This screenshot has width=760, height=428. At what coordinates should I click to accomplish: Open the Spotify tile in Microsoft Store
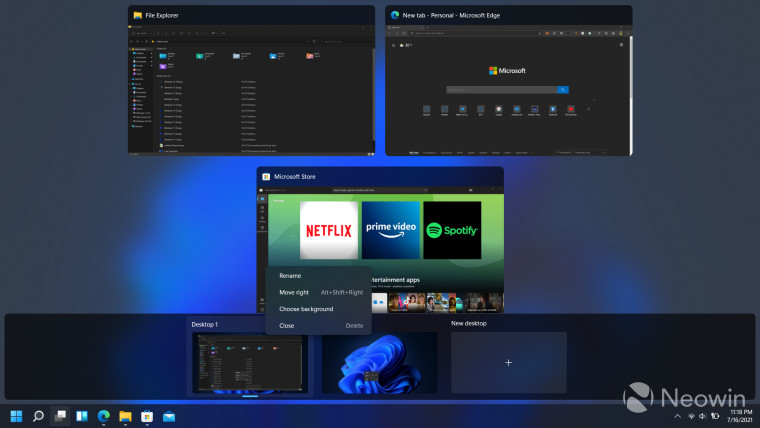point(452,230)
